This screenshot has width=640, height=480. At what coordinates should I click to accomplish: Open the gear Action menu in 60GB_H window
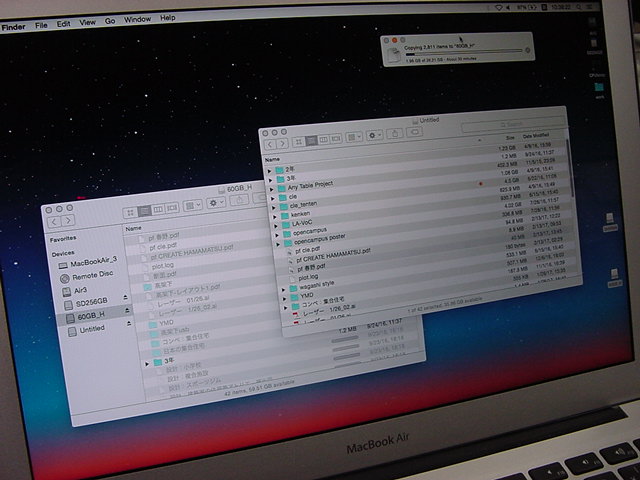pos(216,202)
